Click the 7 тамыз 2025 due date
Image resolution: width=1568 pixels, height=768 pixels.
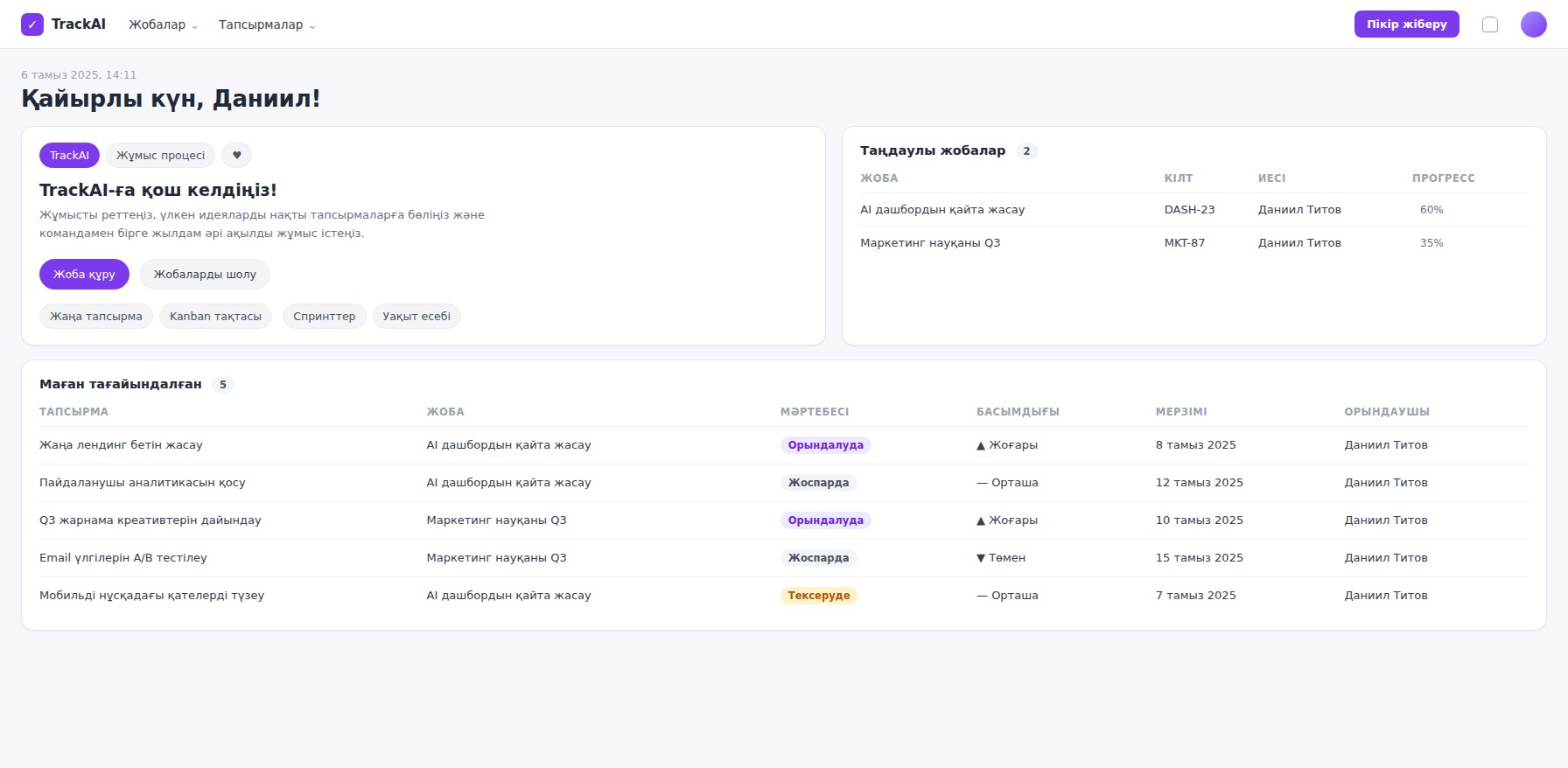tap(1195, 596)
